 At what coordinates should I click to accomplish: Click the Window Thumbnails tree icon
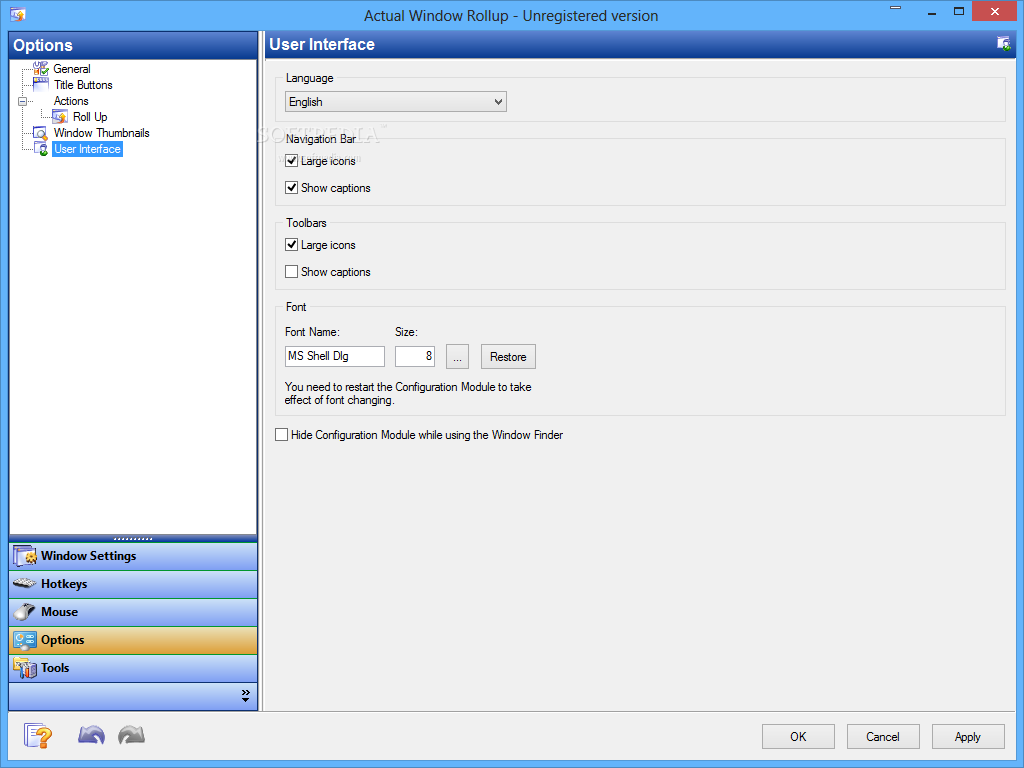41,133
